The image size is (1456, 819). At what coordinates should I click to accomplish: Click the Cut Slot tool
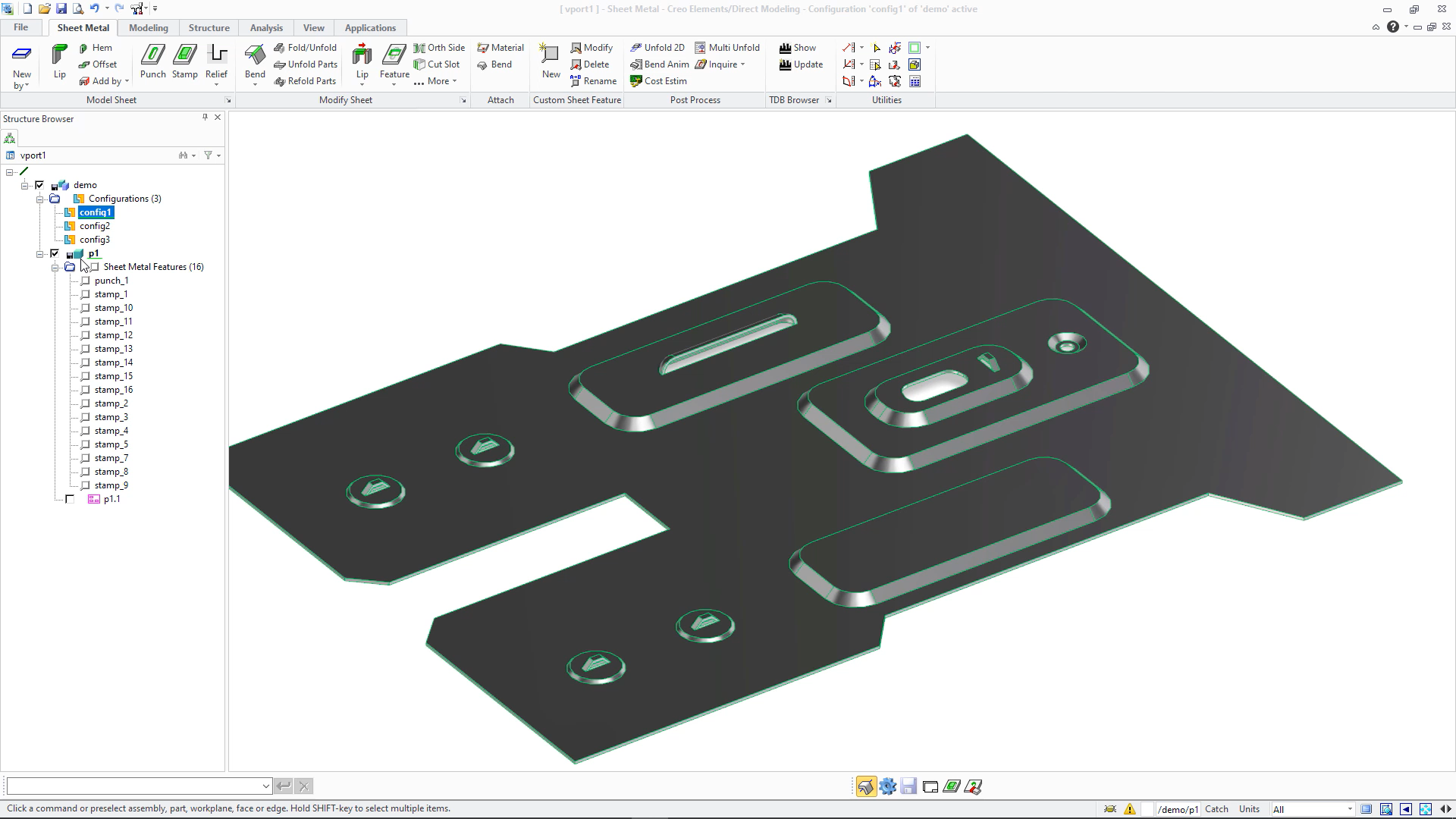tap(437, 64)
